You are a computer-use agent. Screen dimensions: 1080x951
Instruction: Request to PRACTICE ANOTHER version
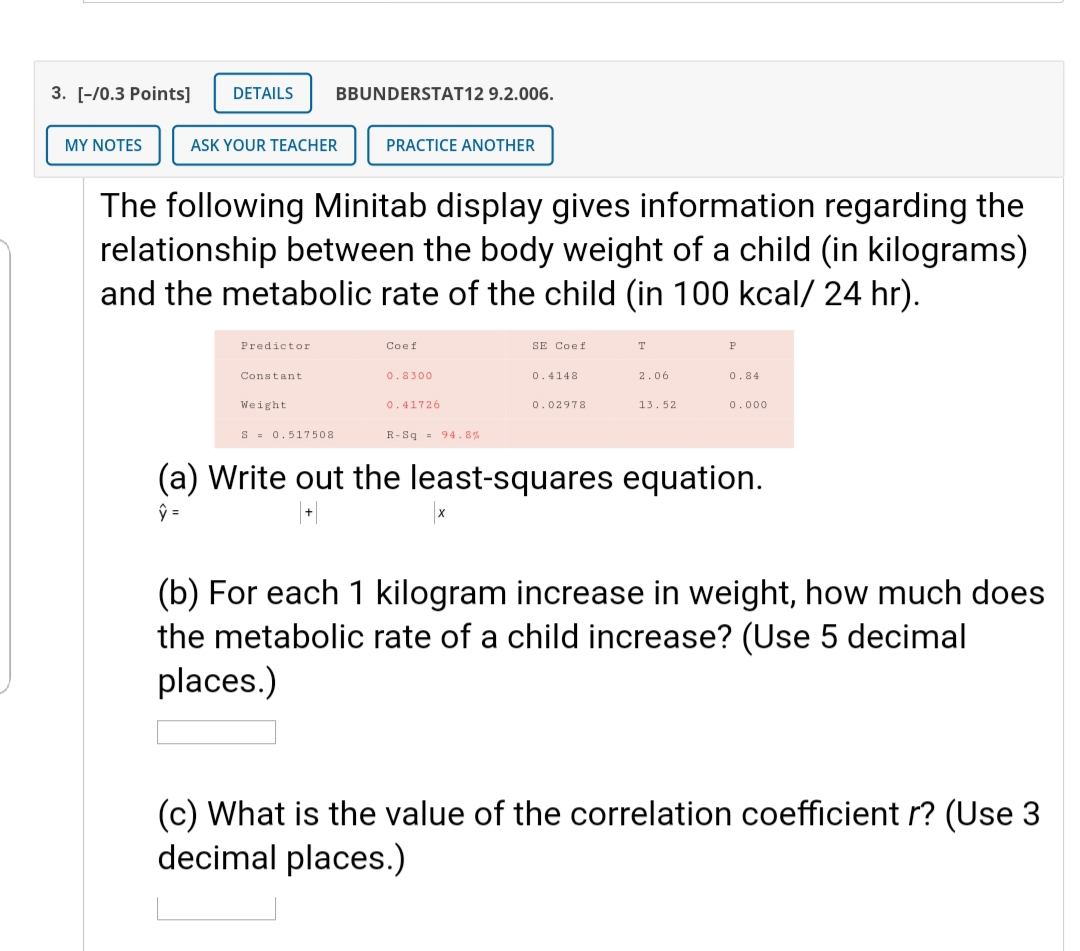point(460,145)
